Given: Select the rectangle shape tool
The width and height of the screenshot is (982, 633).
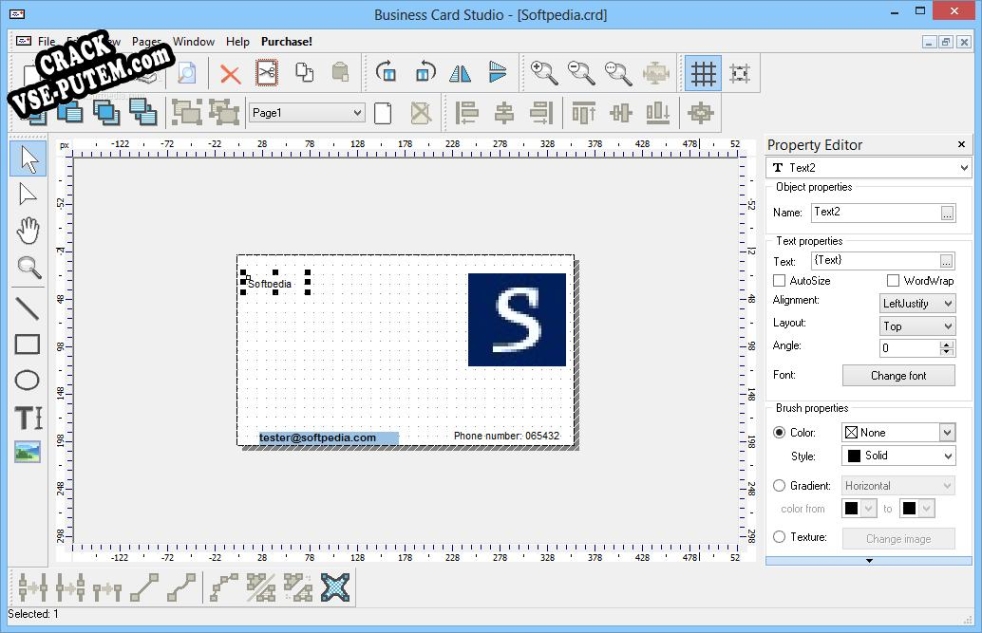Looking at the screenshot, I should 28,344.
